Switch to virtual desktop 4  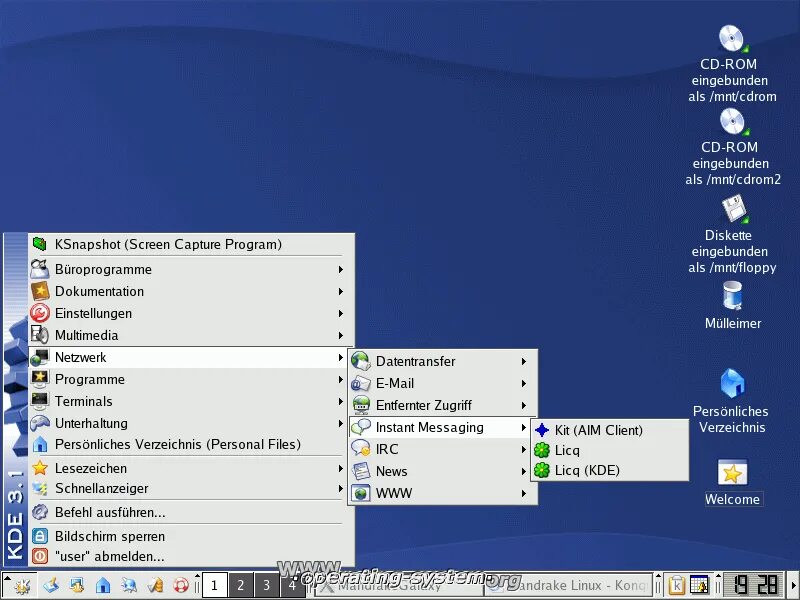coord(292,585)
